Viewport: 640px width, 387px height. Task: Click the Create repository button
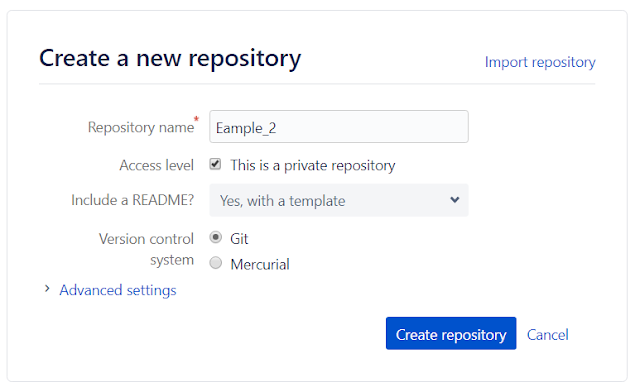click(451, 333)
